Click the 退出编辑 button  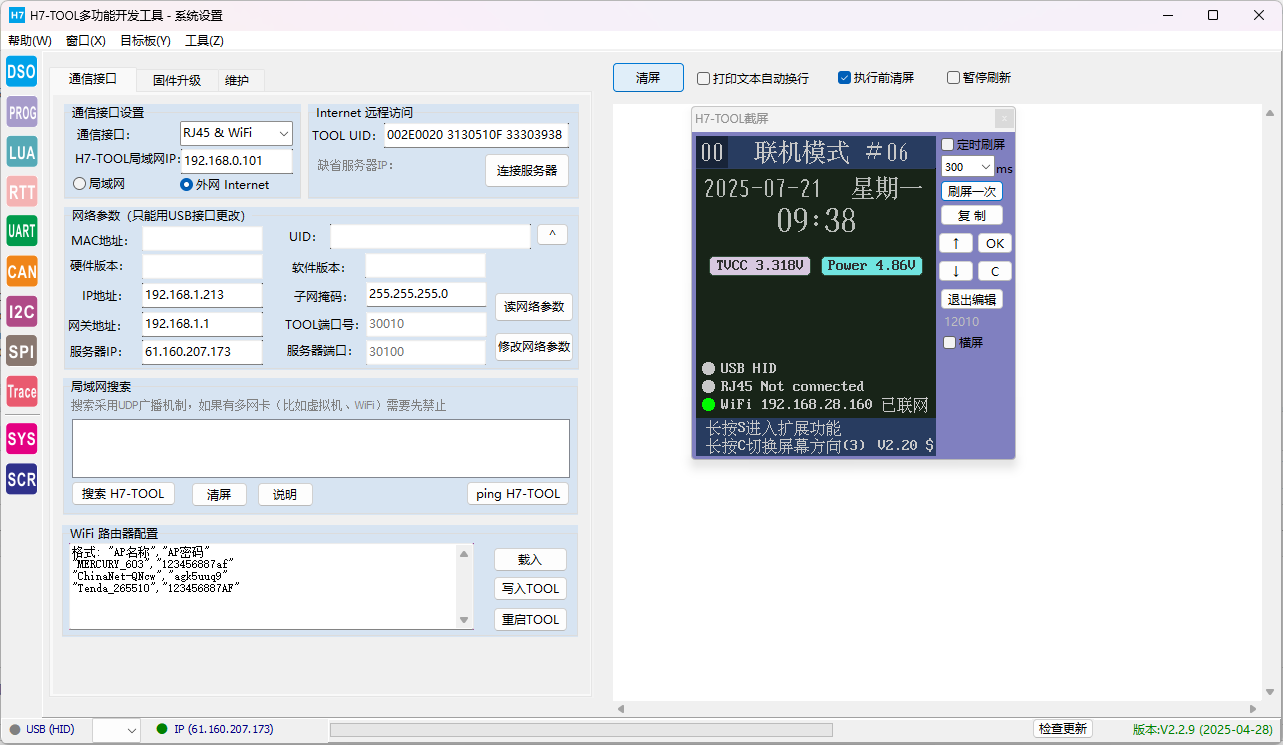972,299
